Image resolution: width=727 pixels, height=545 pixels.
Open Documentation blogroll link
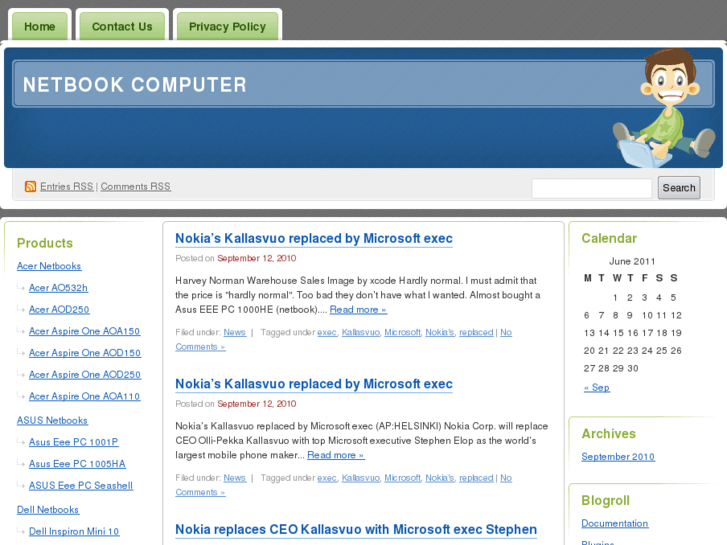(x=615, y=524)
